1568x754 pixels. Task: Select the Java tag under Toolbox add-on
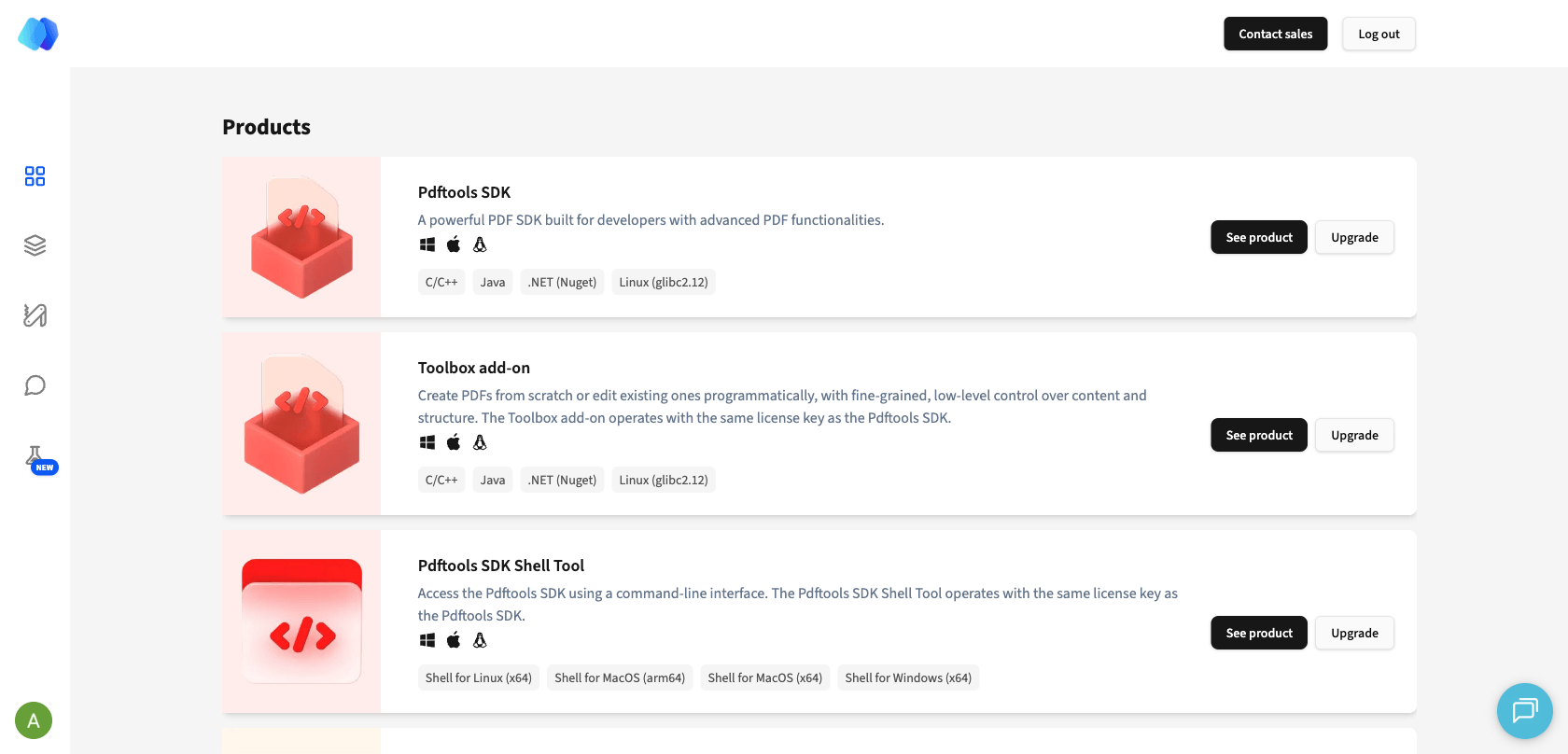point(493,480)
